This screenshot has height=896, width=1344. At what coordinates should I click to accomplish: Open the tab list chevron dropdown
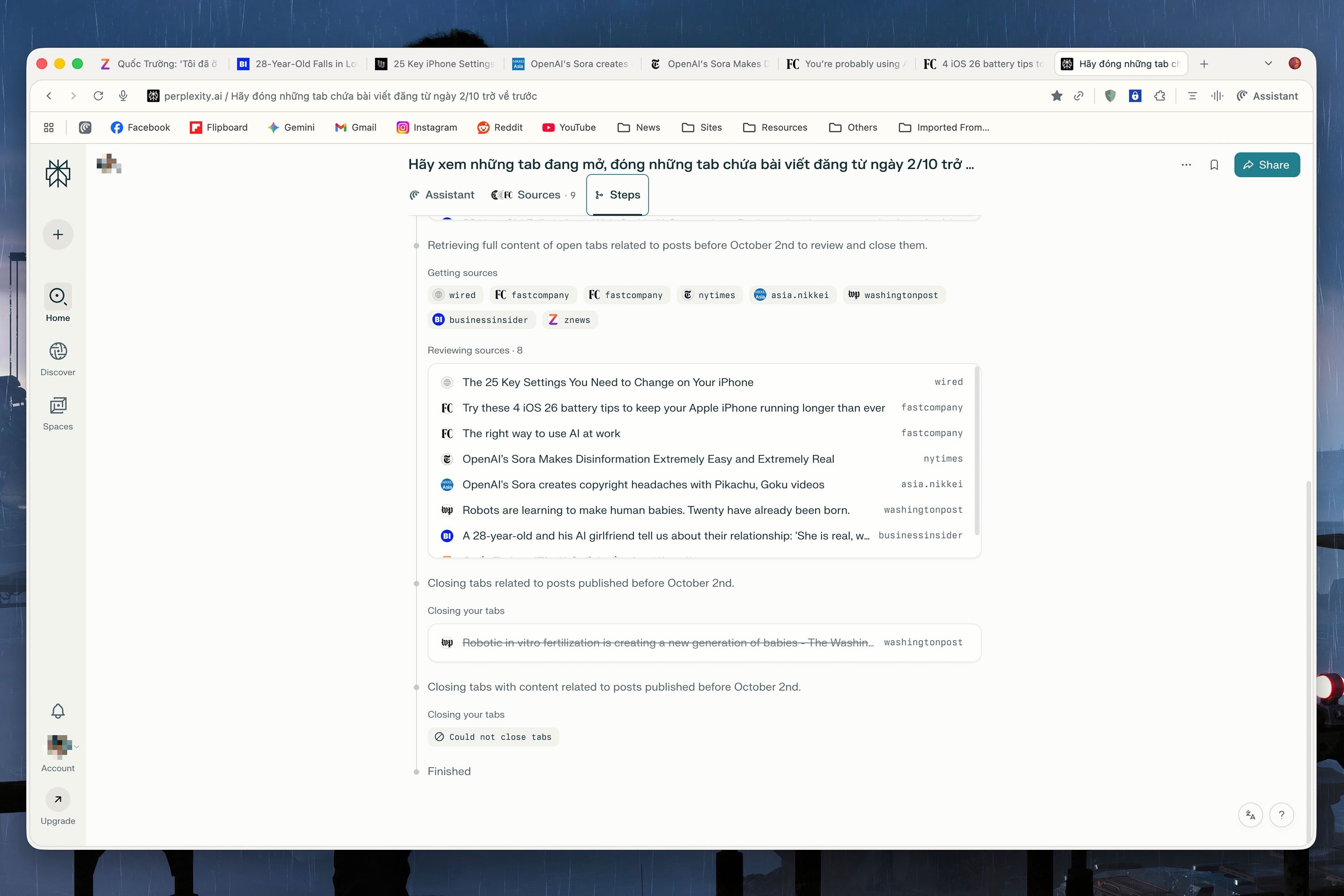pyautogui.click(x=1268, y=64)
